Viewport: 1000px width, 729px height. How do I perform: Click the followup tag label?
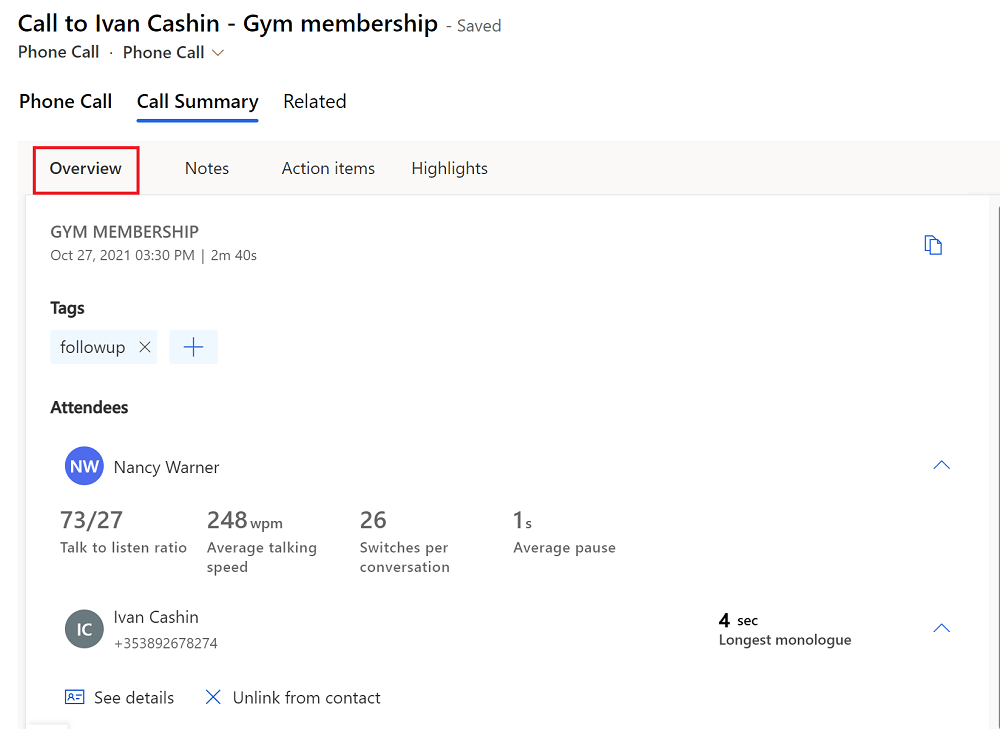click(x=93, y=347)
